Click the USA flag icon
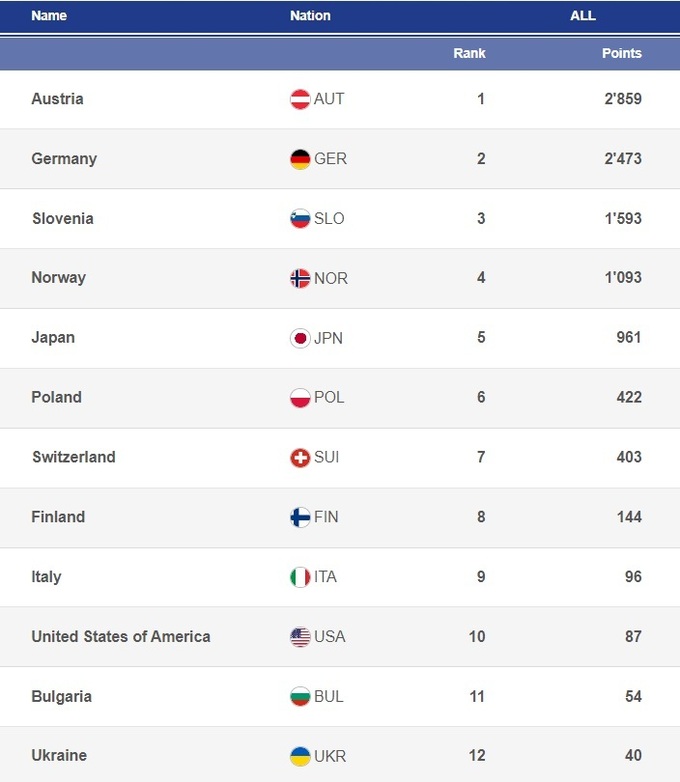Screen dimensions: 680x782 coord(300,637)
